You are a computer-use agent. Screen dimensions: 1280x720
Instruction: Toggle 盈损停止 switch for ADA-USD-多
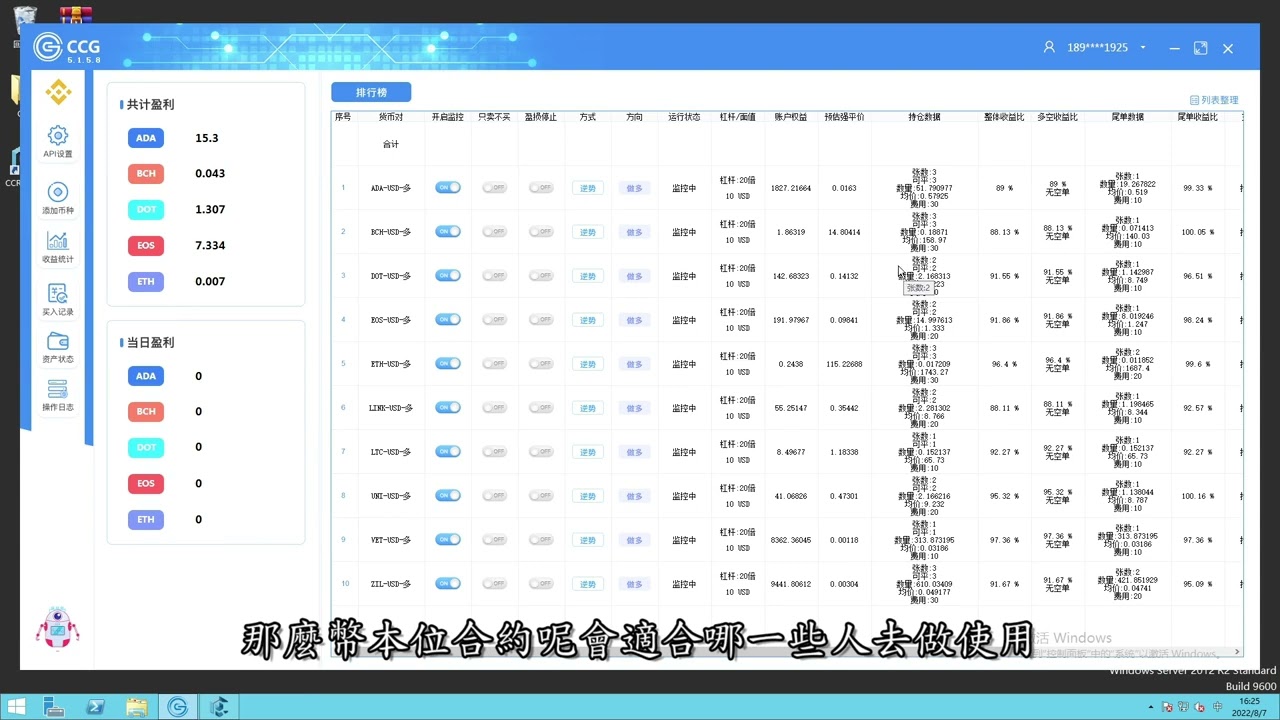[541, 187]
